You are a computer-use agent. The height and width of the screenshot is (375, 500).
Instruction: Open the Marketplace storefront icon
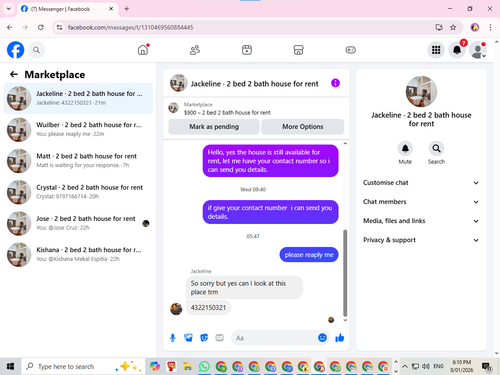click(299, 50)
